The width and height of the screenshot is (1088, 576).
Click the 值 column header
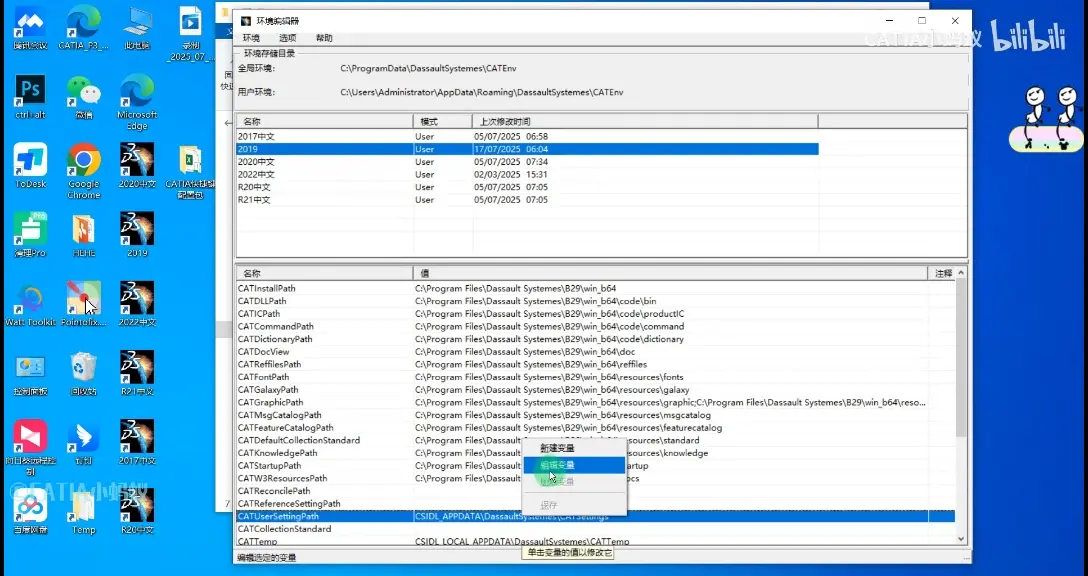pyautogui.click(x=670, y=273)
